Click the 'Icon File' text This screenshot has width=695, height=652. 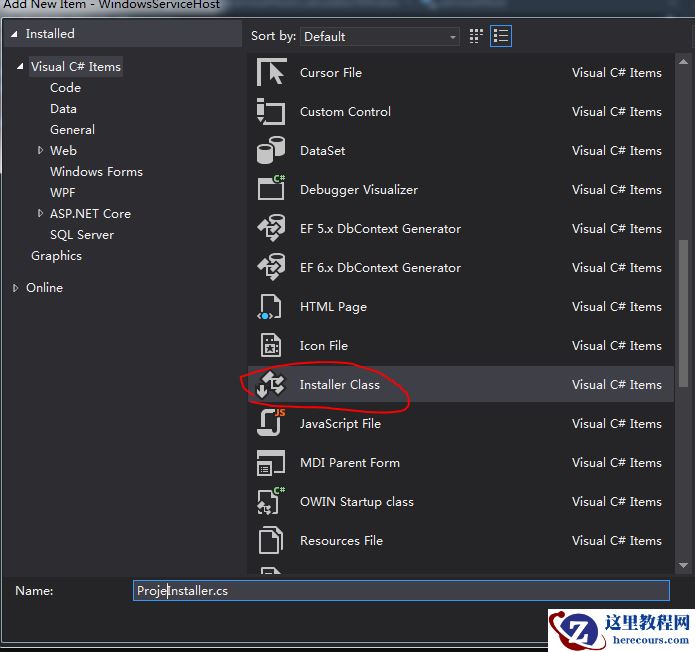[324, 345]
